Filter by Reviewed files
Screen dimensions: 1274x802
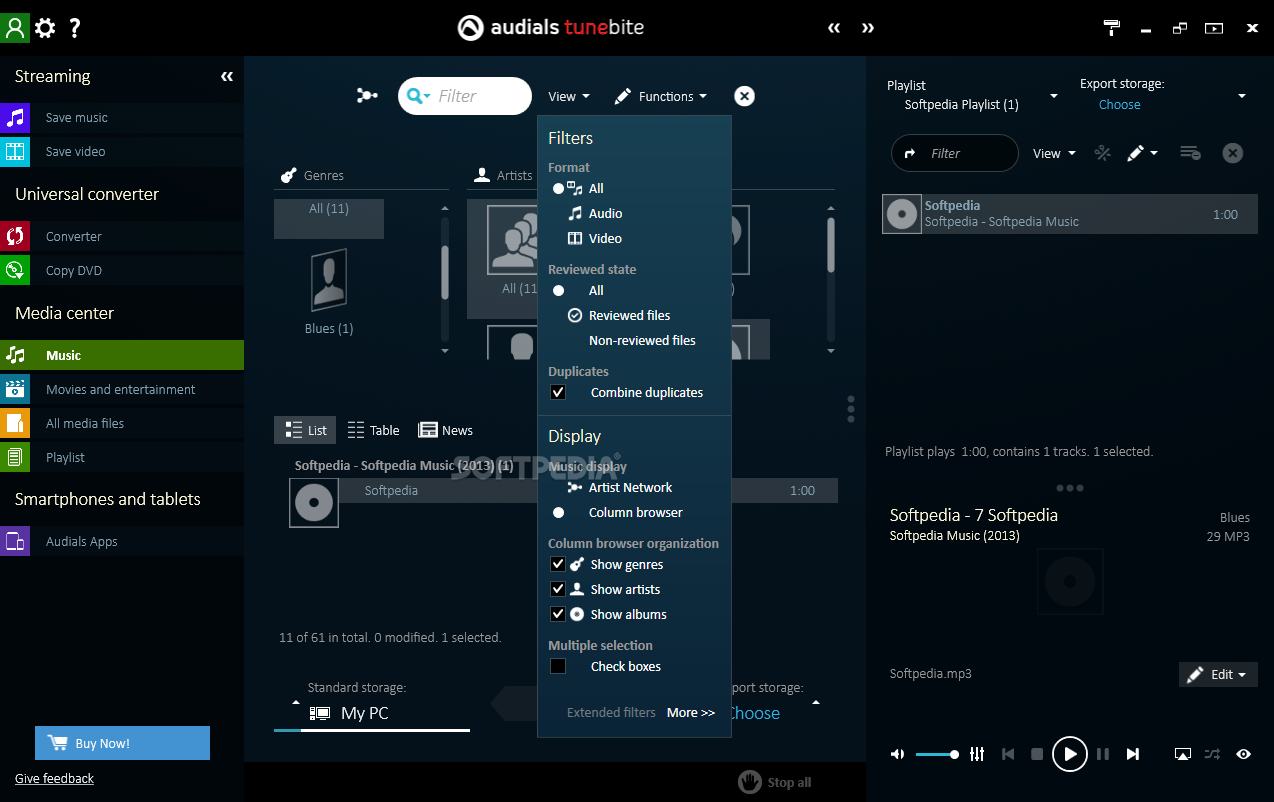coord(619,316)
